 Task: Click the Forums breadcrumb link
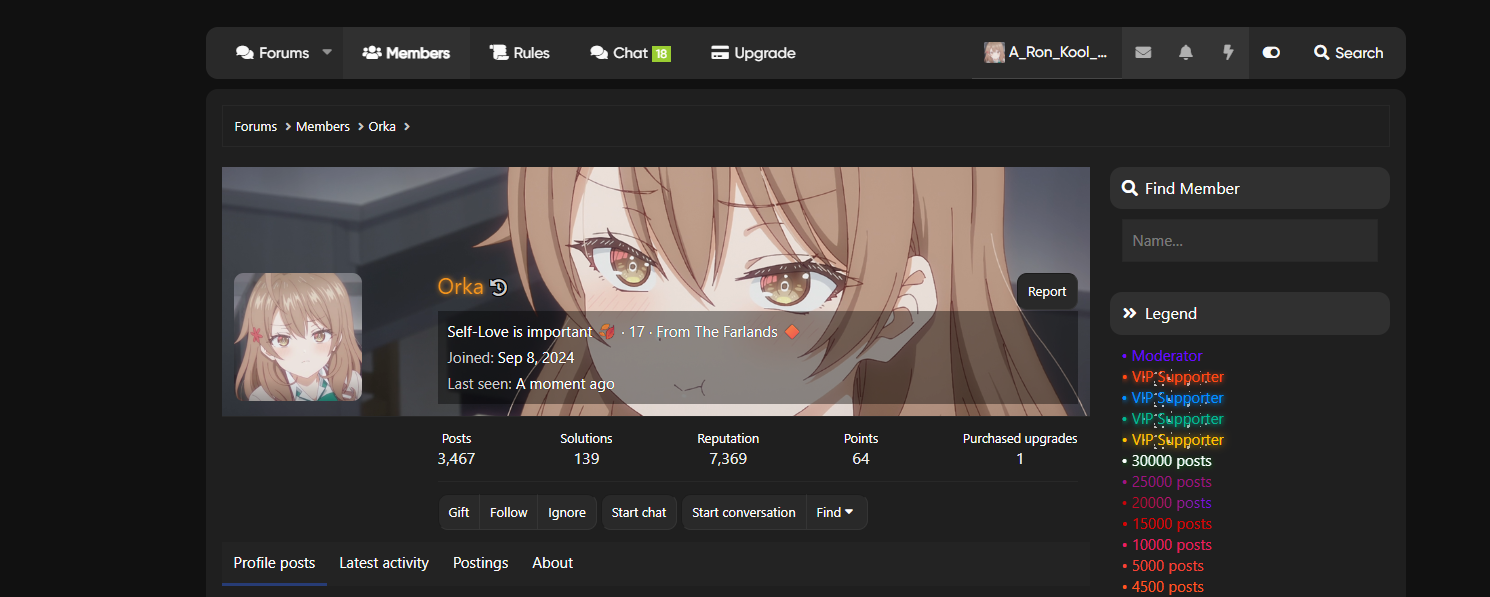click(256, 127)
